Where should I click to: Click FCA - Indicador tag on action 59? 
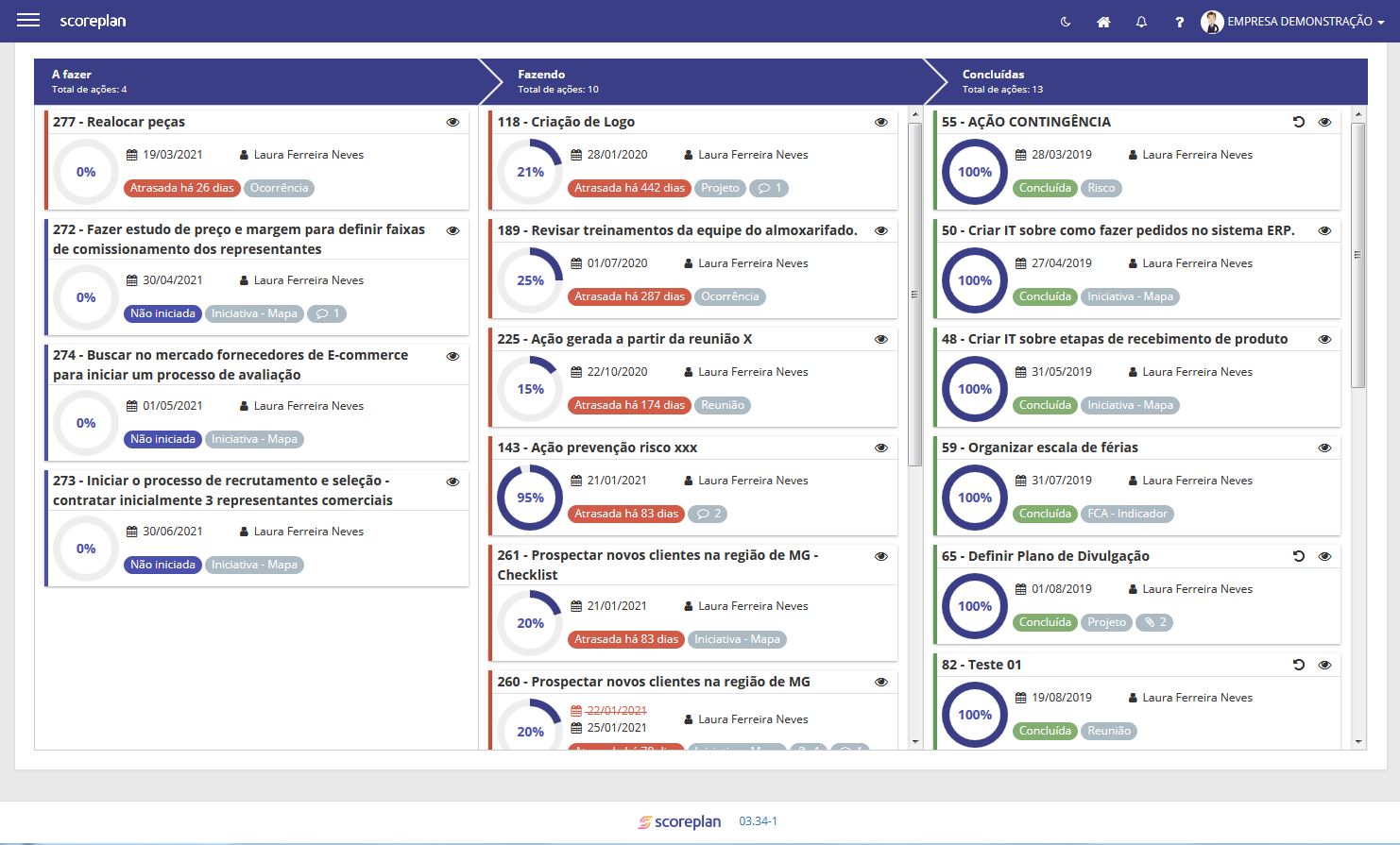[1128, 514]
